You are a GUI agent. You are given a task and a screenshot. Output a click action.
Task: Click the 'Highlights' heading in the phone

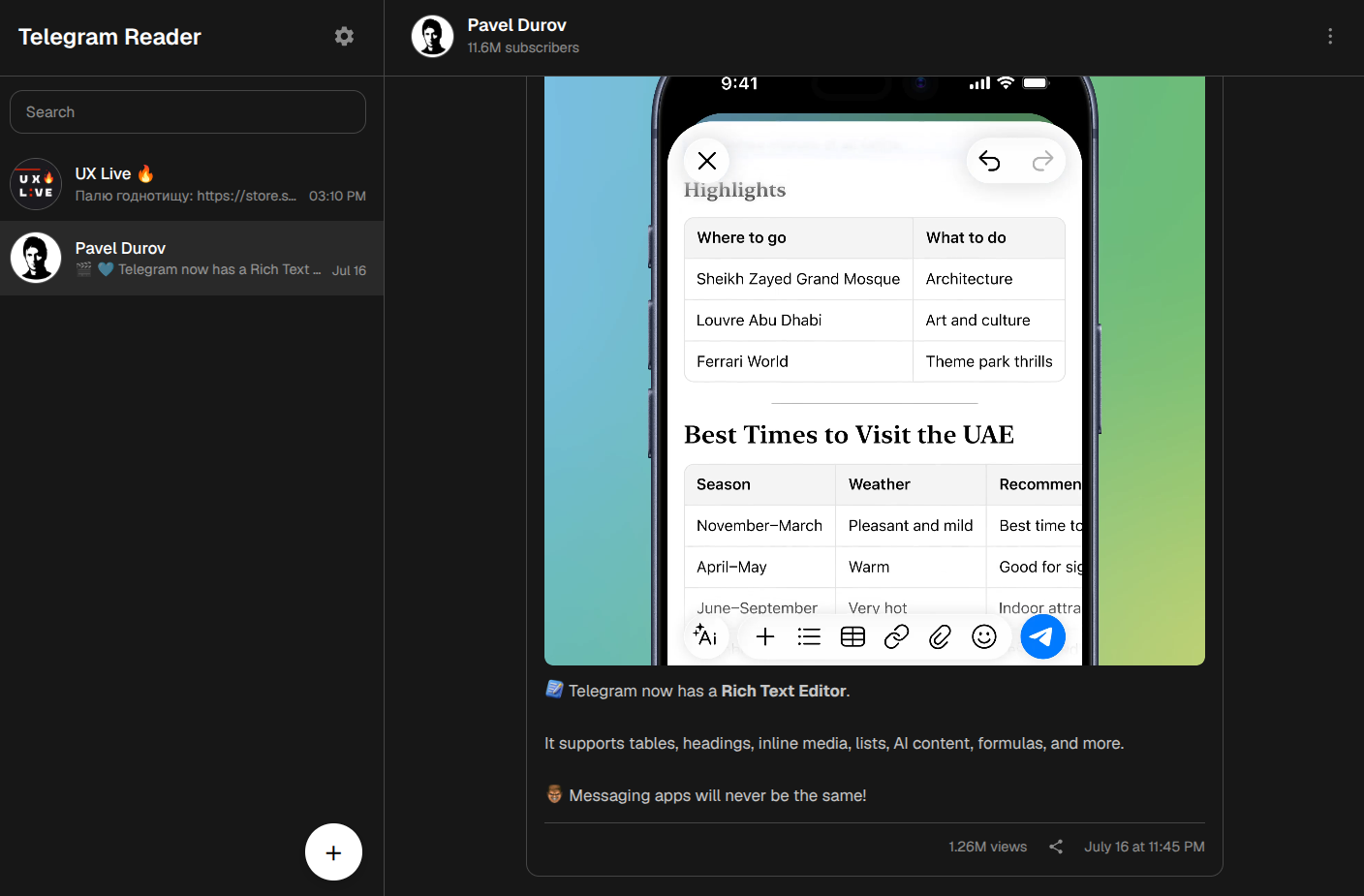[x=734, y=190]
